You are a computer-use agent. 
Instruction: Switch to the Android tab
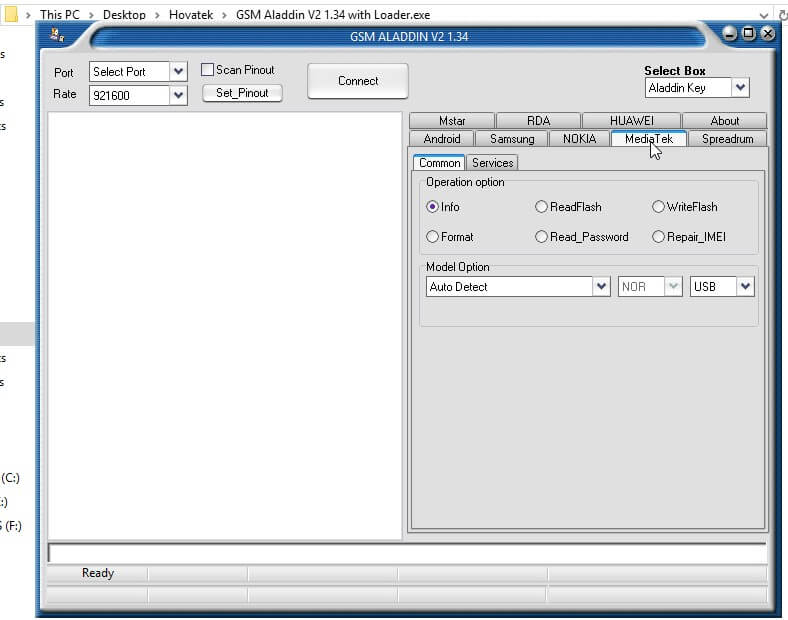(x=442, y=139)
